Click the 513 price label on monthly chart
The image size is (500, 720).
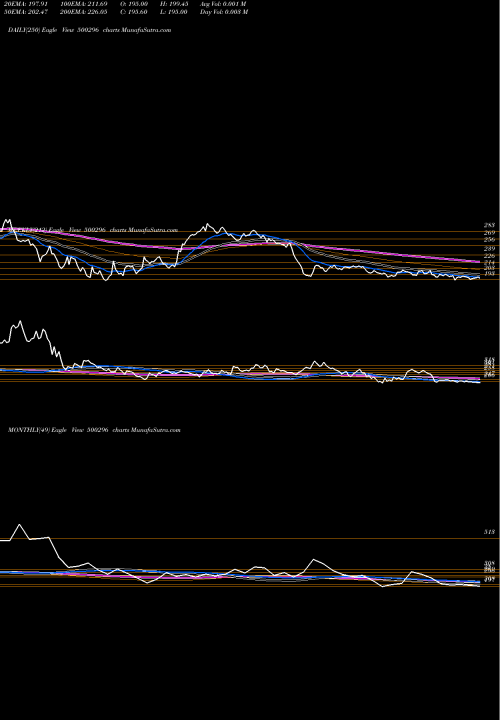coord(489,532)
